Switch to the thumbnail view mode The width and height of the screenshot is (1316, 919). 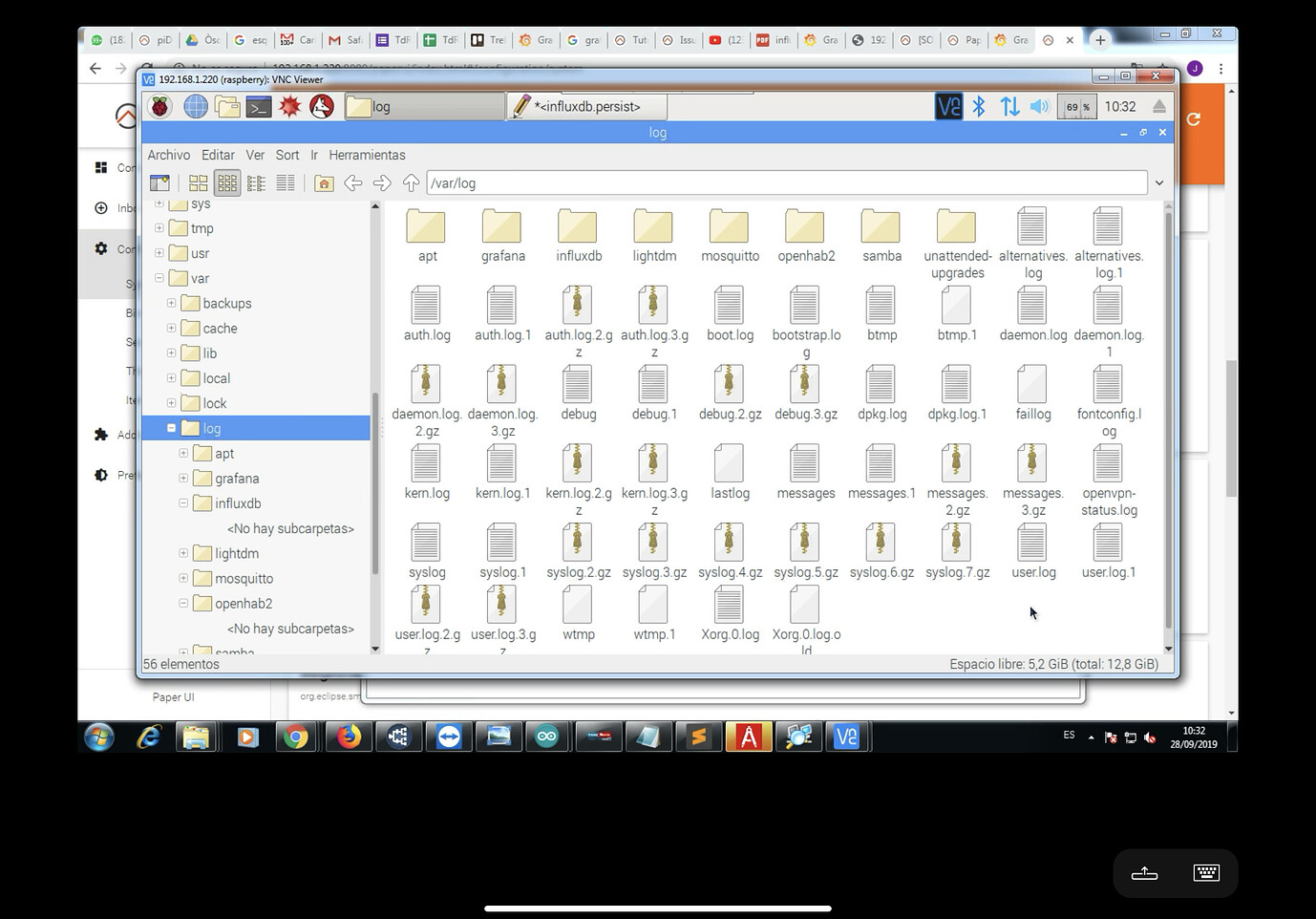pos(199,183)
